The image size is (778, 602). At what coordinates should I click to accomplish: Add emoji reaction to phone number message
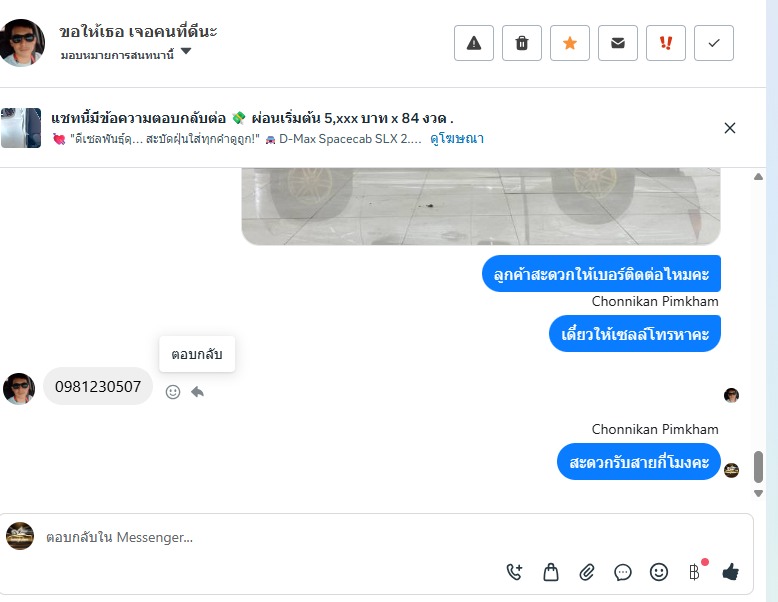click(x=173, y=392)
